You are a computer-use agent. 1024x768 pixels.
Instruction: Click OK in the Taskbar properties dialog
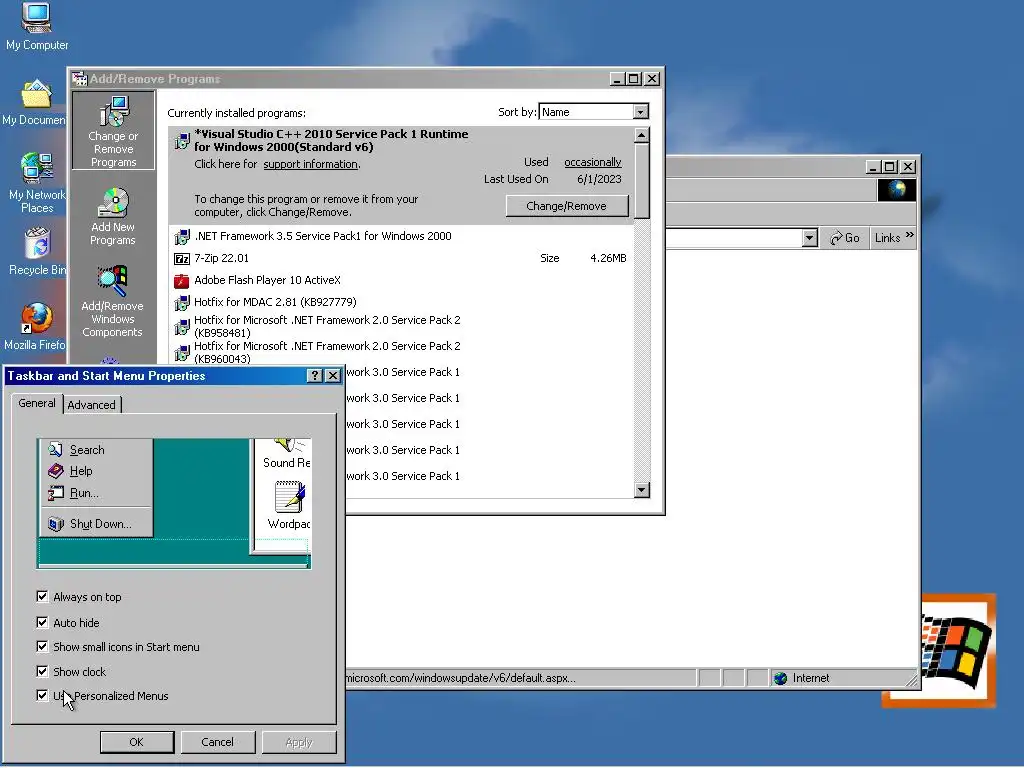coord(136,743)
